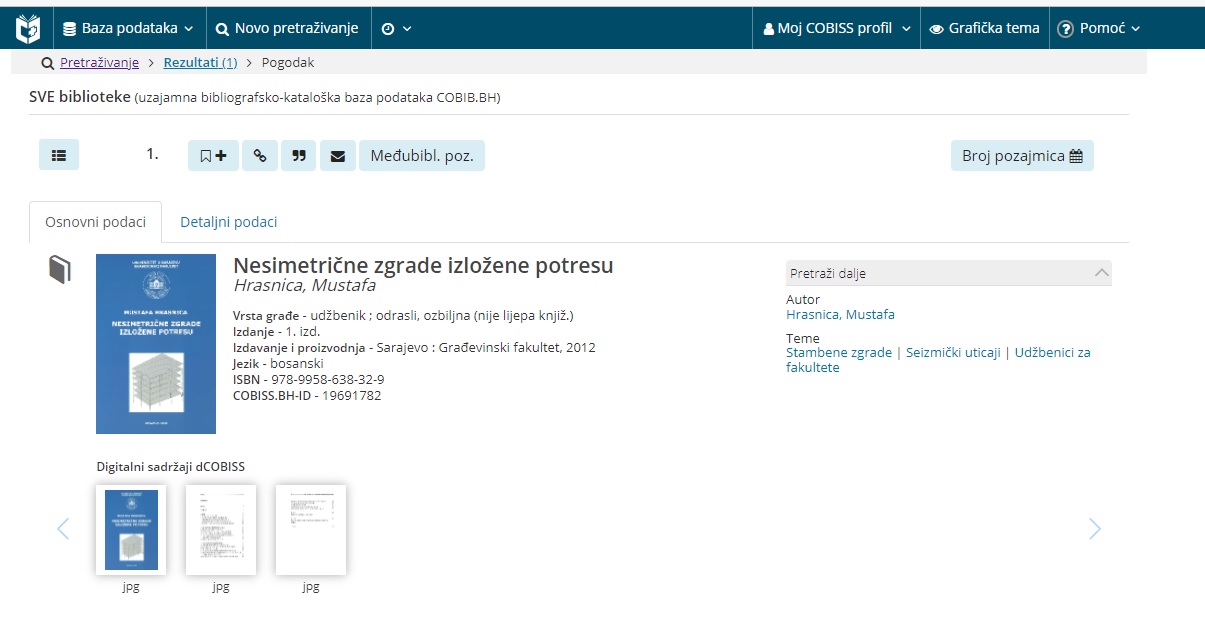Click the COBISS logo home icon
This screenshot has height=624, width=1205.
click(28, 29)
